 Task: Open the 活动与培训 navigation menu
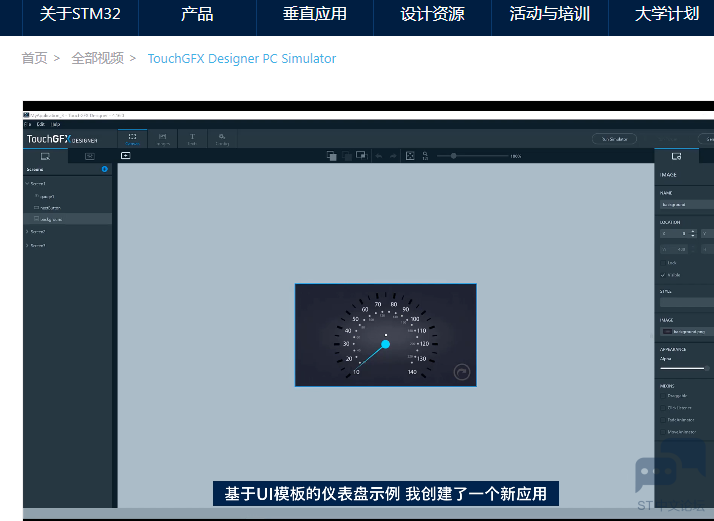point(550,14)
